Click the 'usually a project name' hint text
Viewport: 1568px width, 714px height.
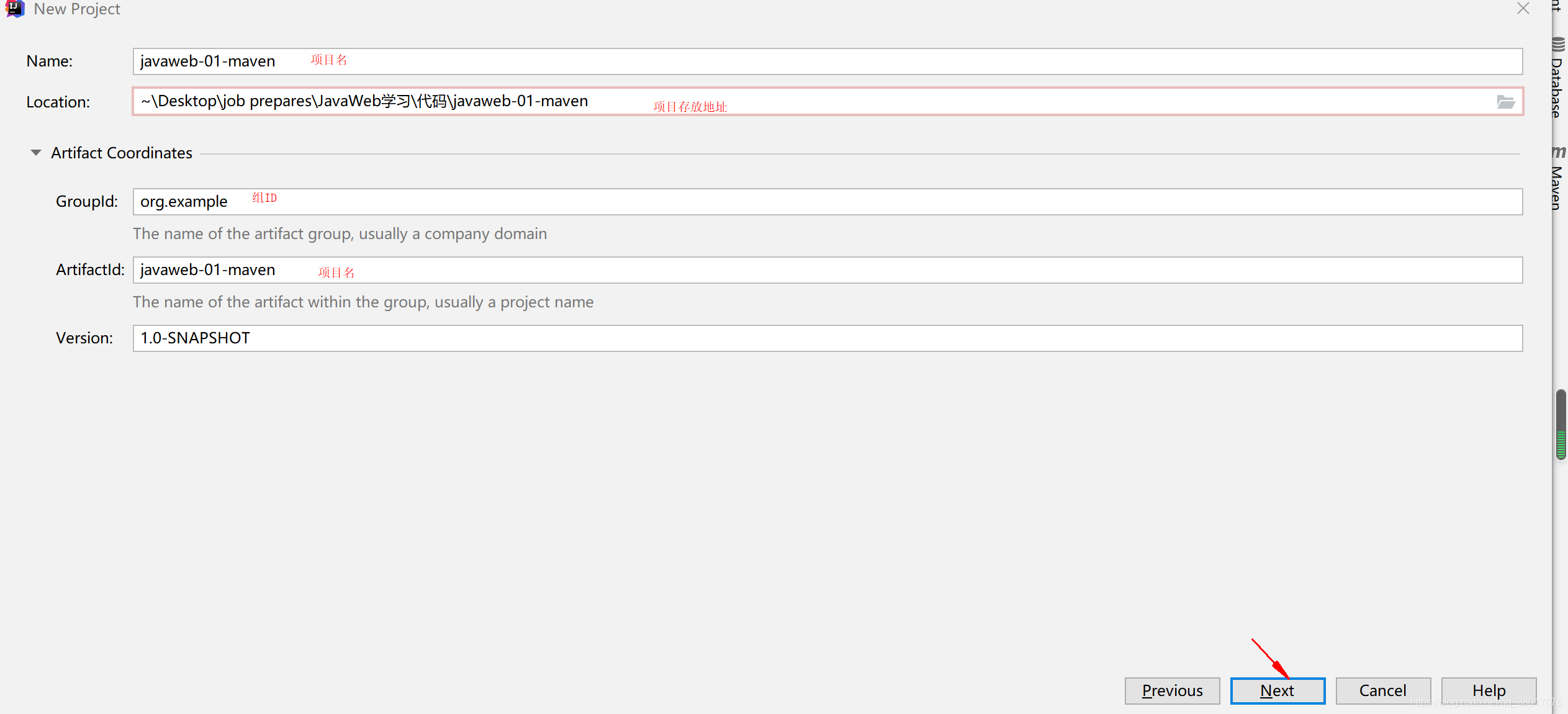[514, 302]
